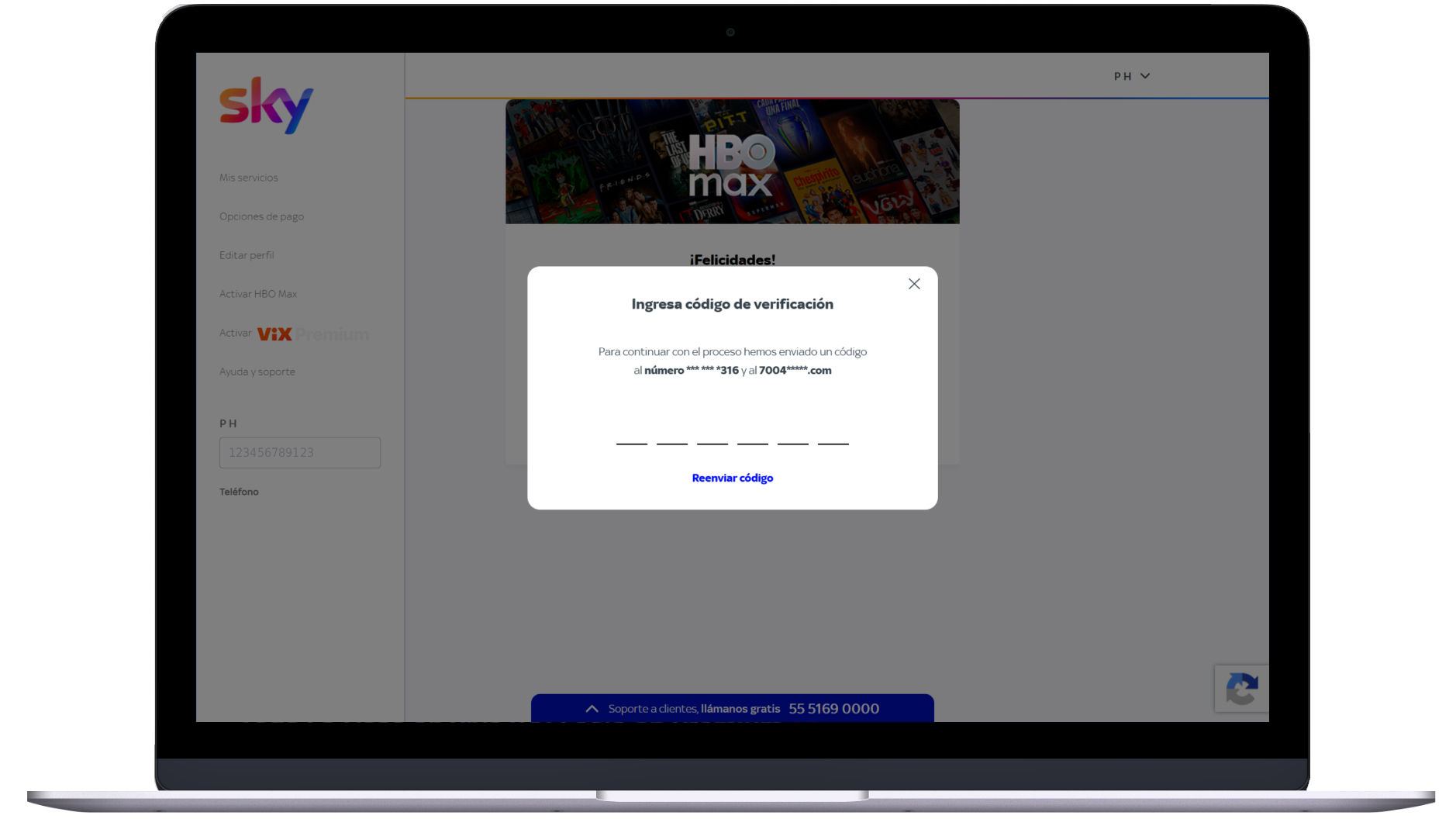Select the first verification code digit field

tap(631, 431)
